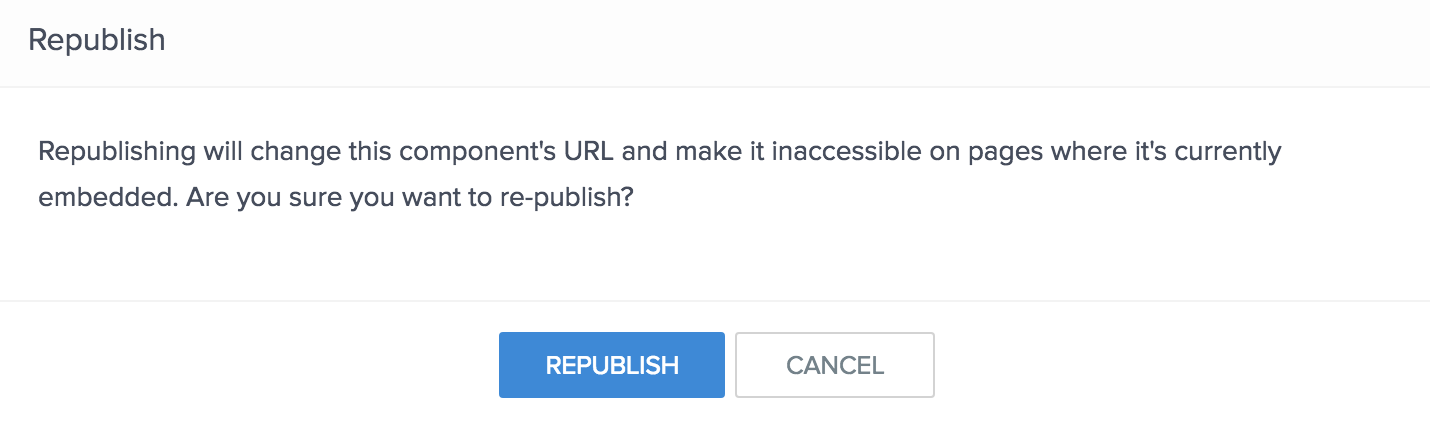Click the Republish dialog title
Viewport: 1430px width, 426px height.
point(97,41)
